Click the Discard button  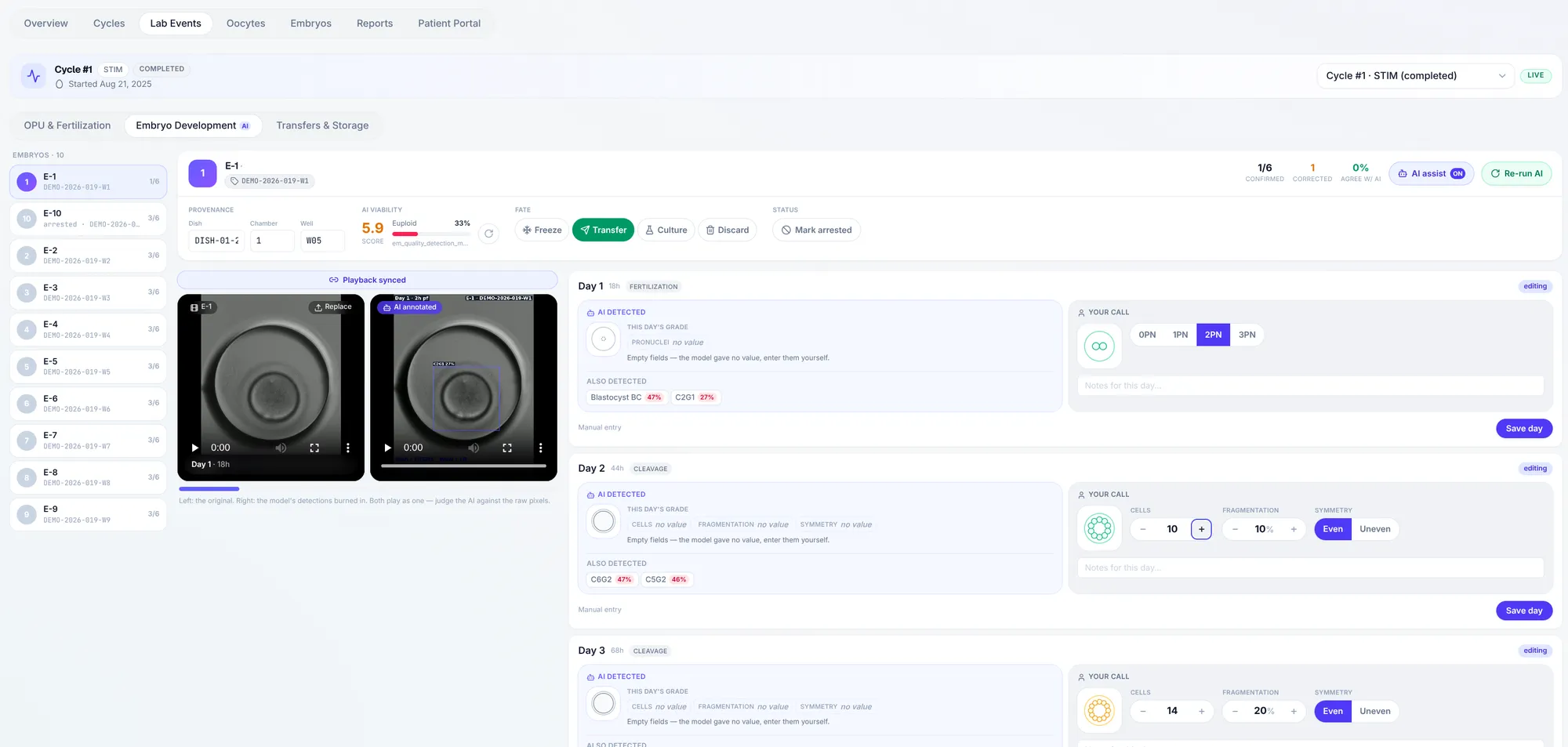pyautogui.click(x=728, y=230)
